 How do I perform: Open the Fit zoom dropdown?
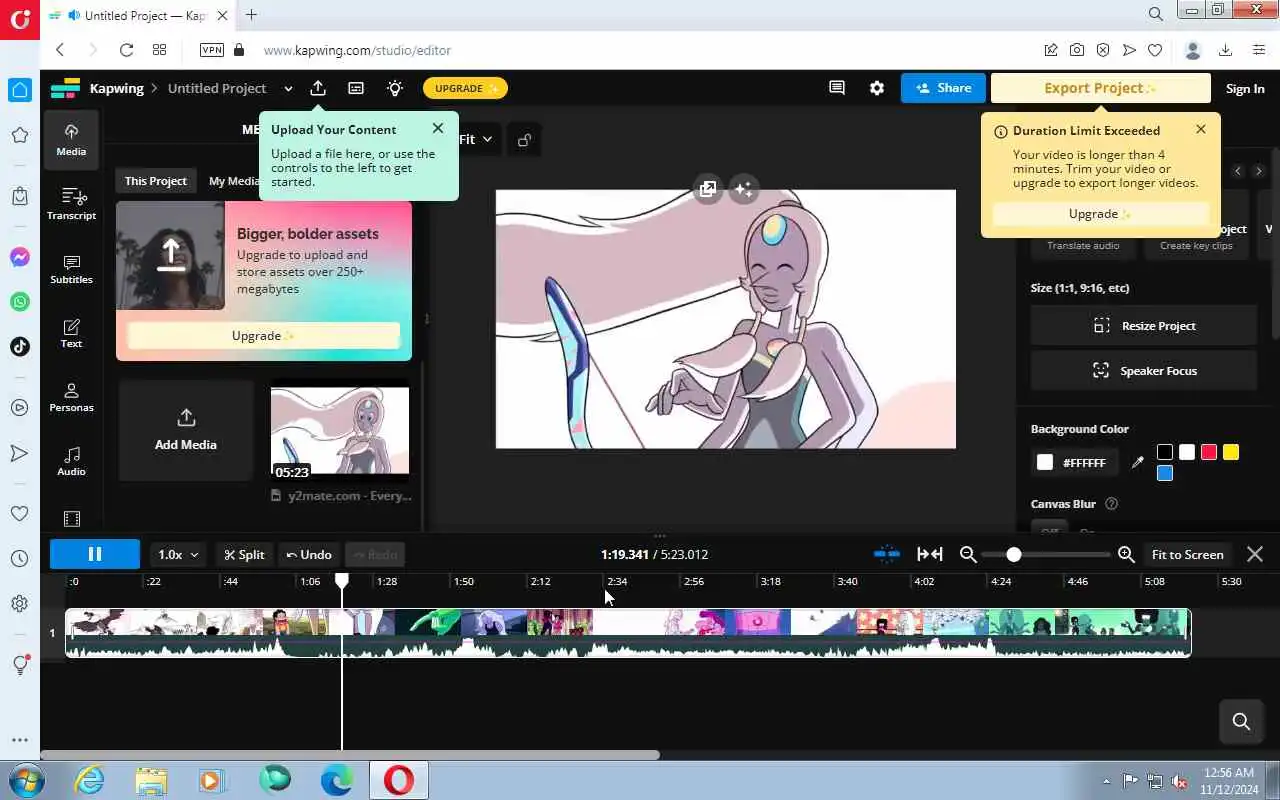(x=476, y=139)
